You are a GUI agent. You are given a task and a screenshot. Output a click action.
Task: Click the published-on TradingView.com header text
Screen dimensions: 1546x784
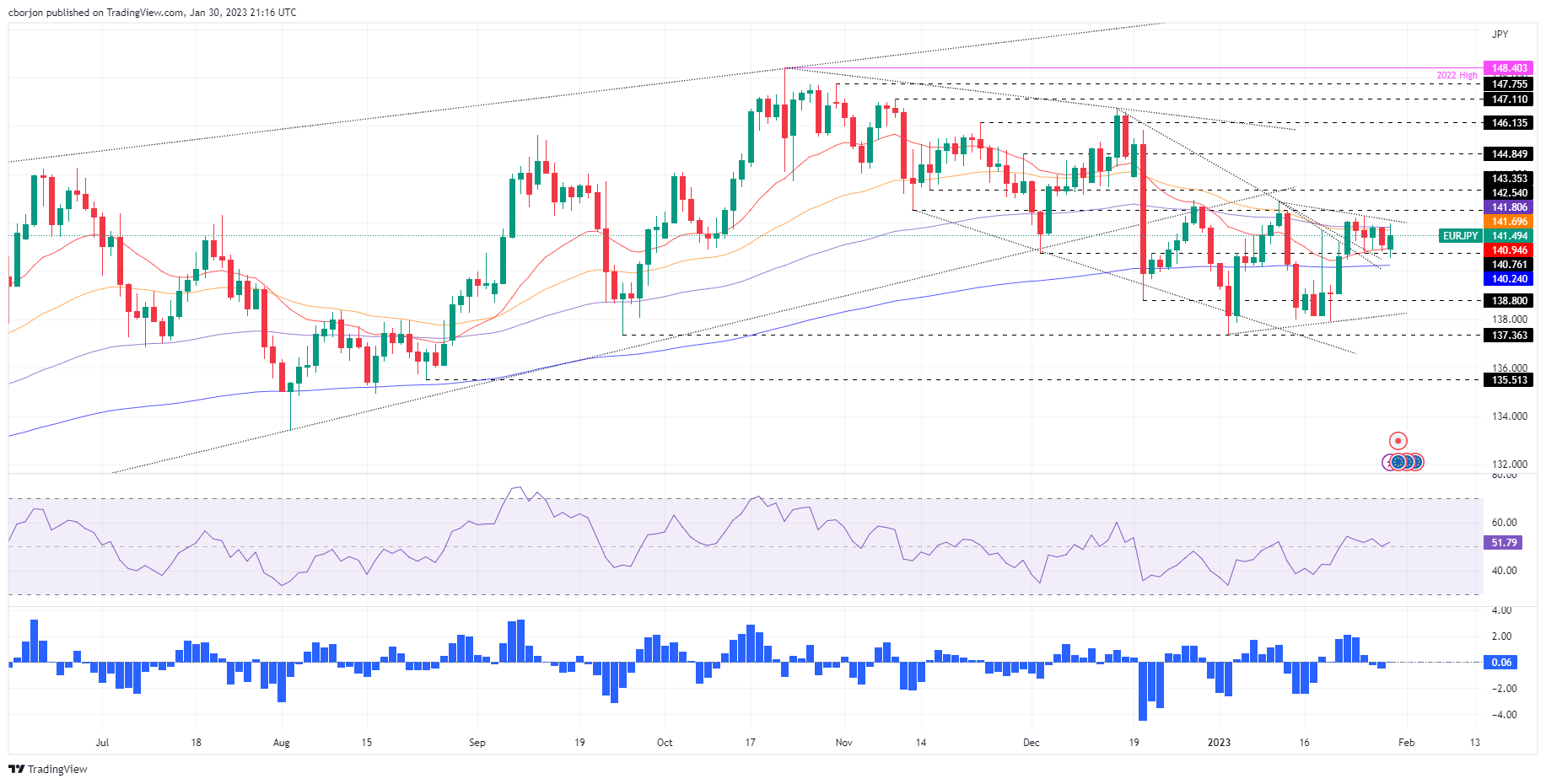coord(153,13)
